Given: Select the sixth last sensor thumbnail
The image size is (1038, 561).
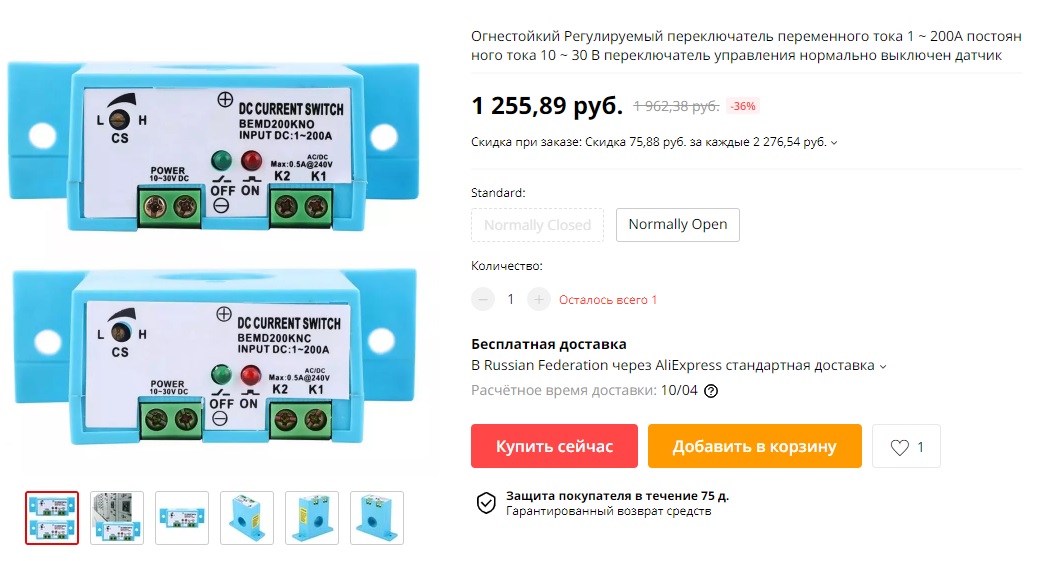Looking at the screenshot, I should pos(376,518).
